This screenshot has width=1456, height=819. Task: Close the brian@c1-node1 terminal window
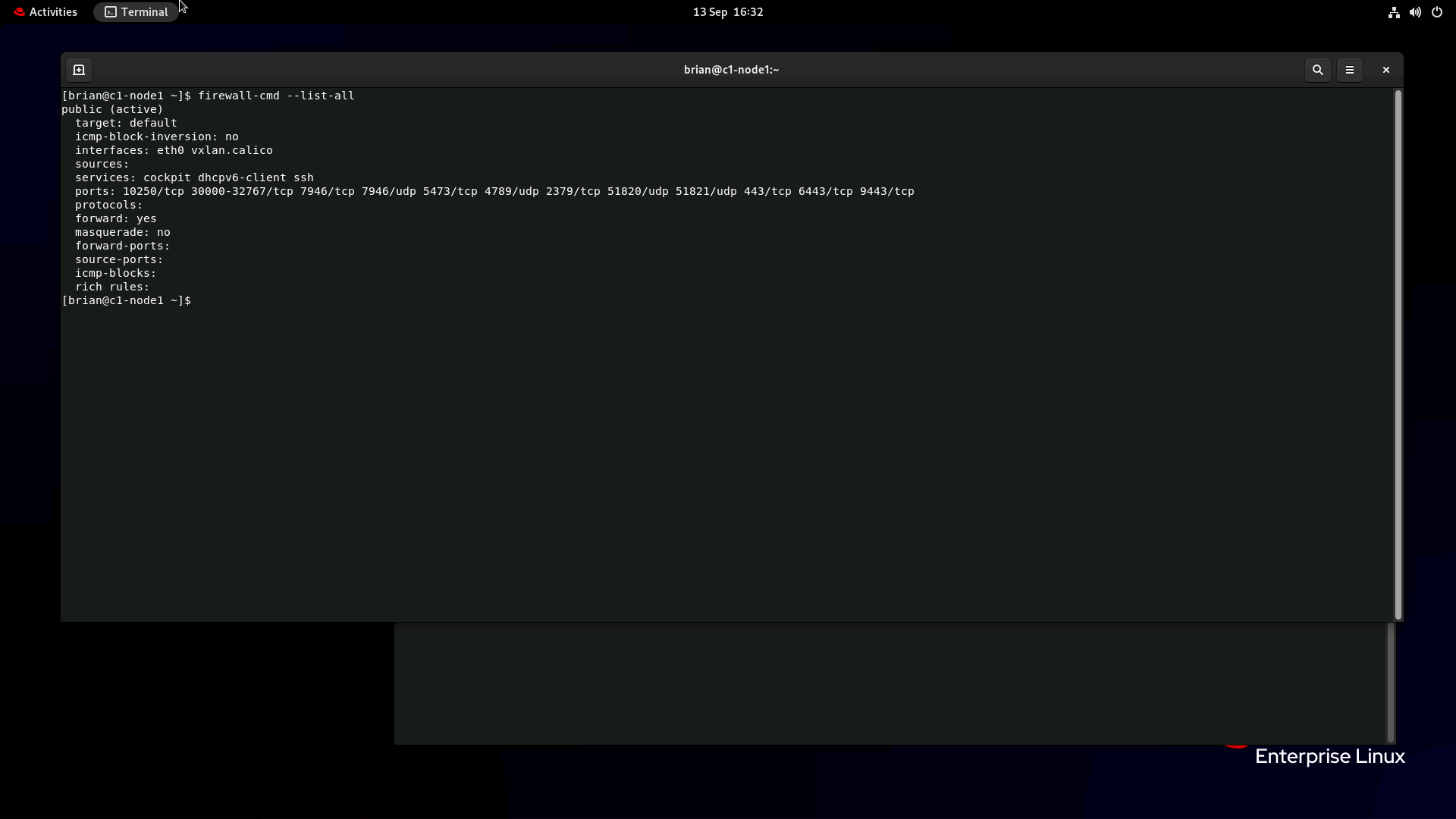pos(1385,69)
